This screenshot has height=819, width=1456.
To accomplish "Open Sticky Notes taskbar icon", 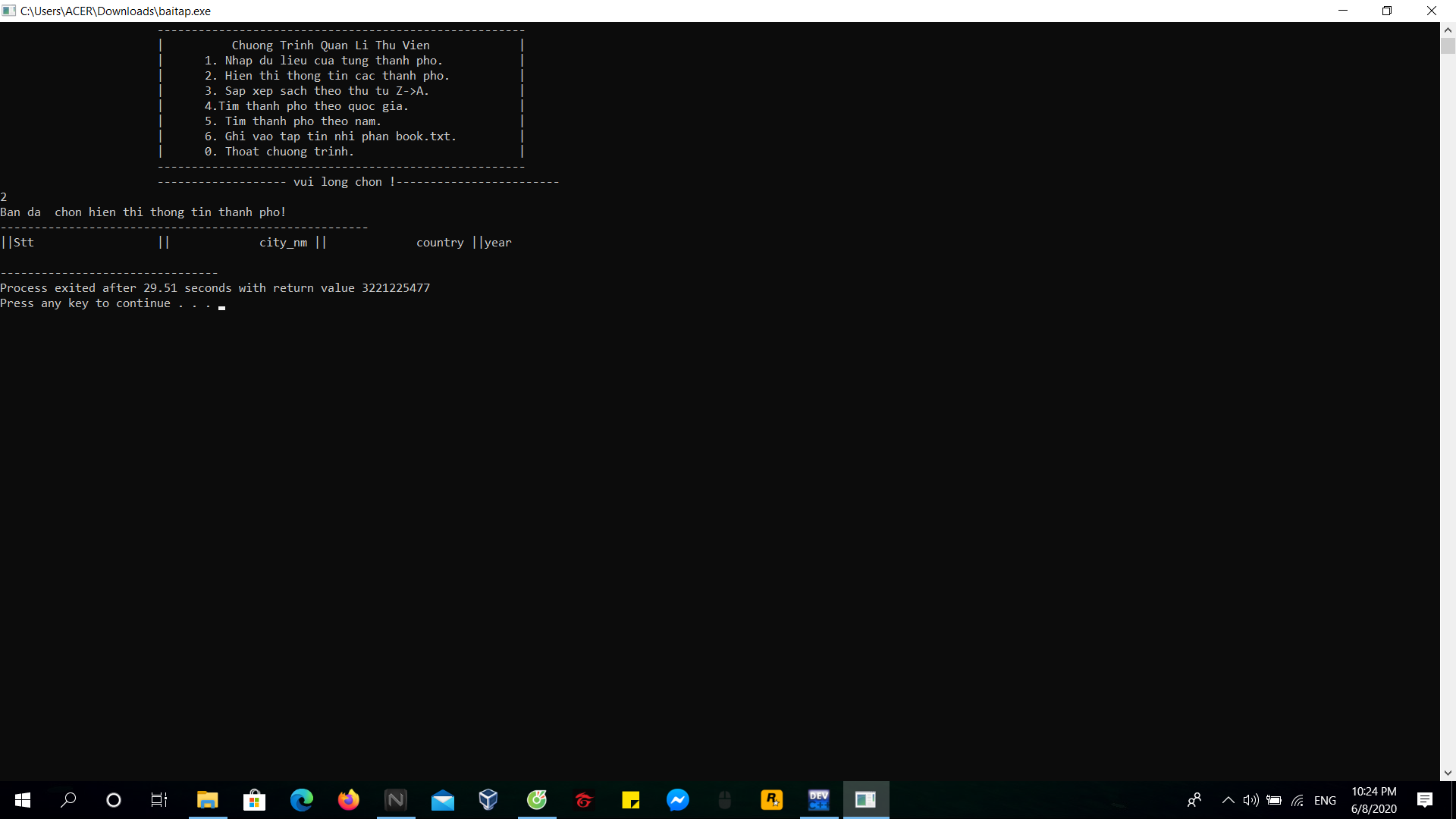I will [x=631, y=800].
